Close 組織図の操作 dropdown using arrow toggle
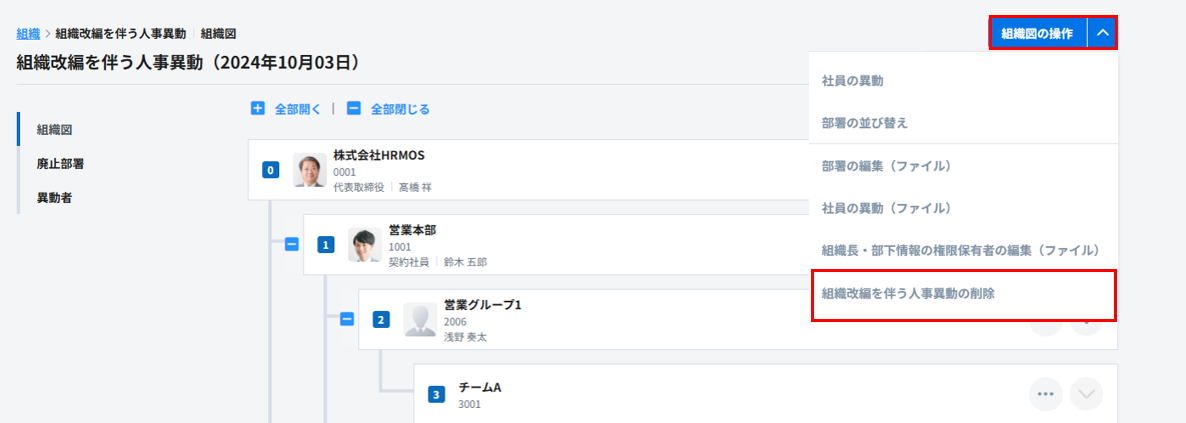The width and height of the screenshot is (1186, 423). pos(1102,33)
